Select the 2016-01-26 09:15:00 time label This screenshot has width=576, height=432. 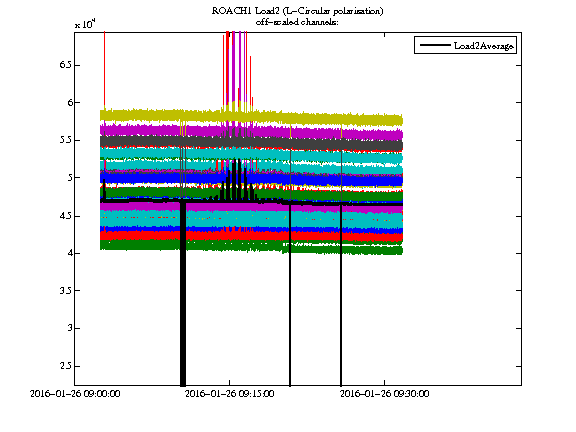click(229, 394)
